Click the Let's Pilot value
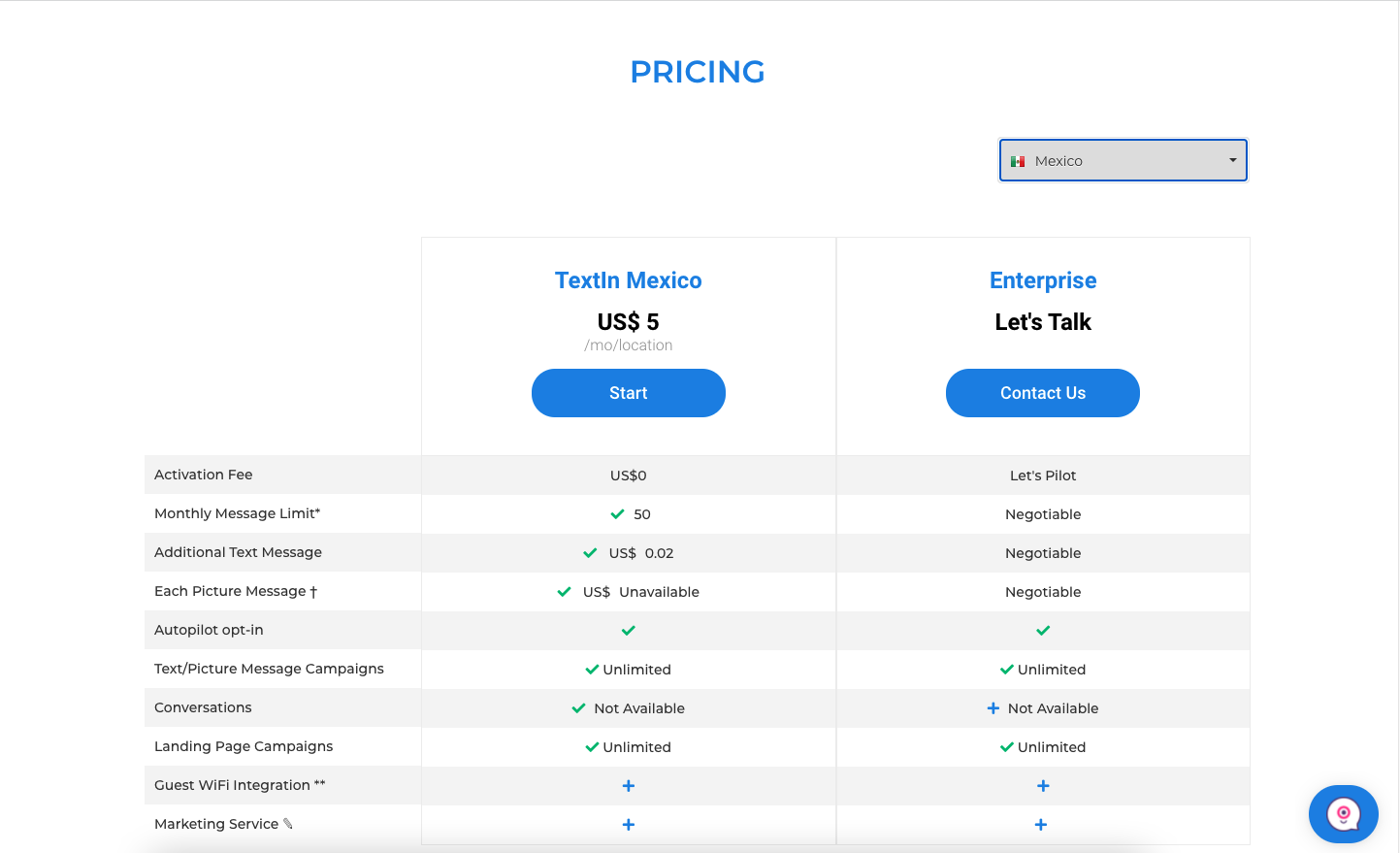 [1043, 476]
